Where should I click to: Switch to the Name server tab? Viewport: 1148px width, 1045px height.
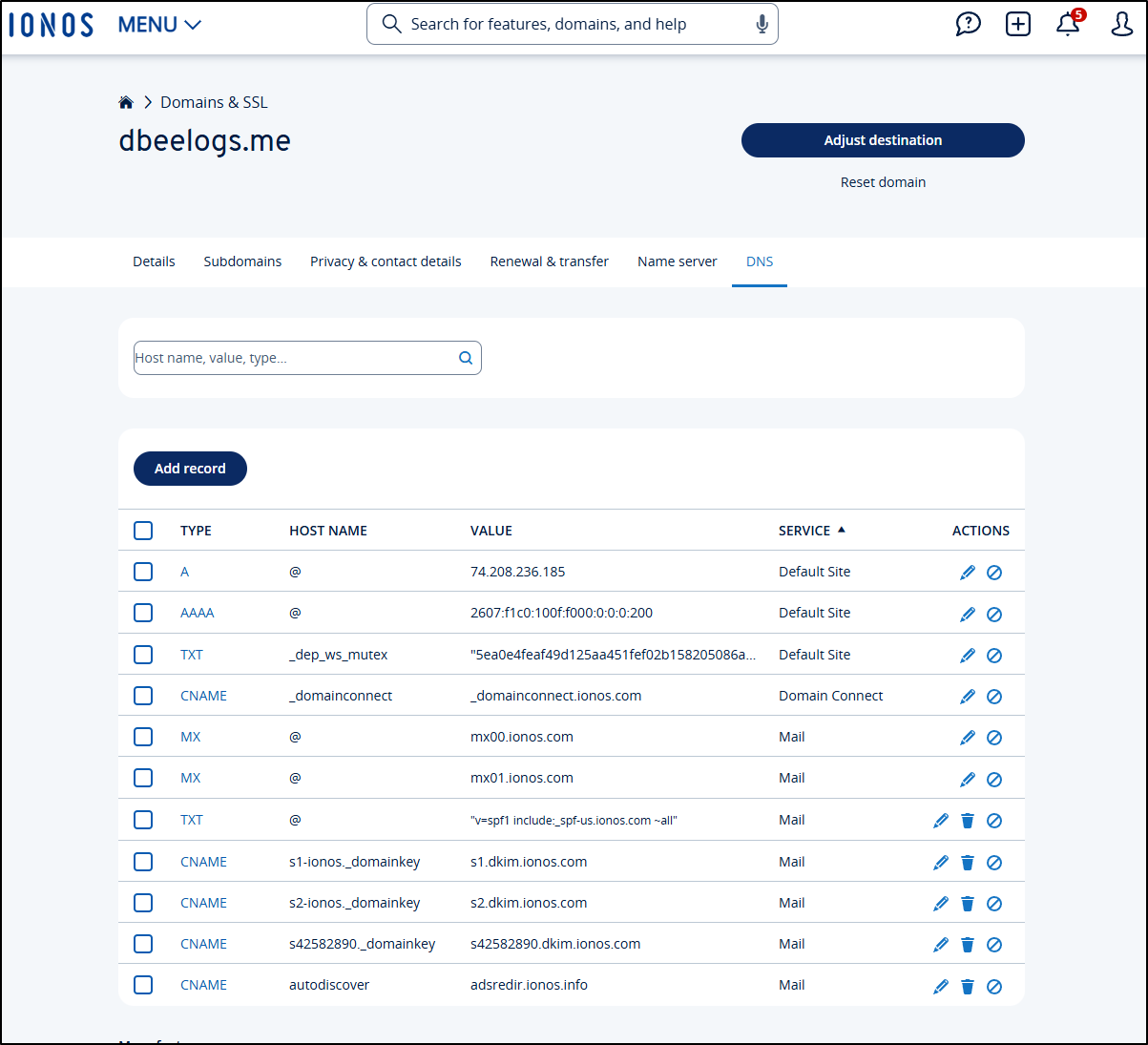(678, 261)
